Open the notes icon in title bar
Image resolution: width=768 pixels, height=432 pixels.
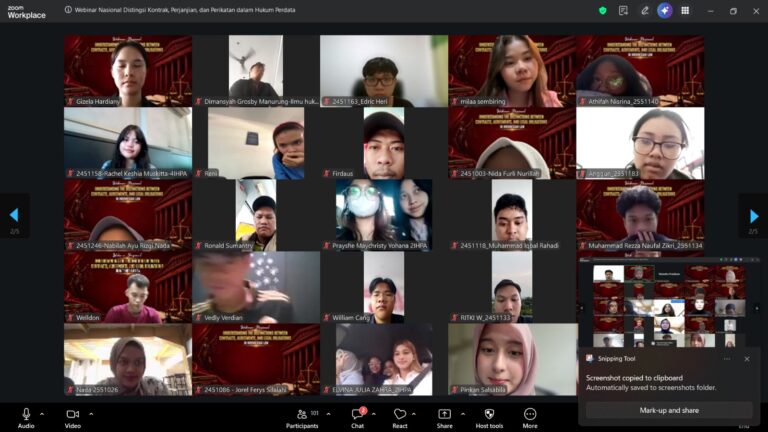(623, 10)
